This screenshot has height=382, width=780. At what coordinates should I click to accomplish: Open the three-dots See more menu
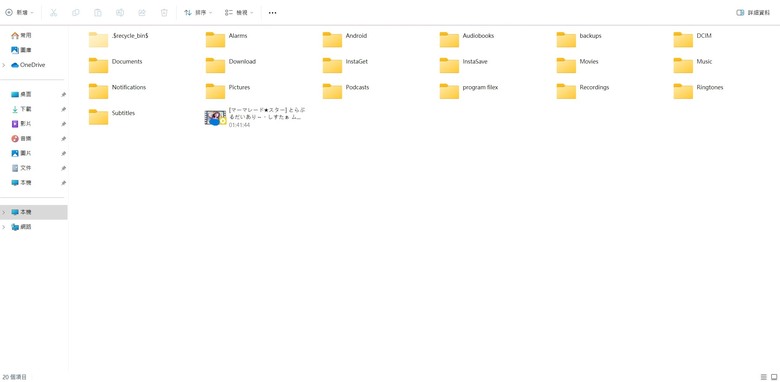[x=273, y=12]
